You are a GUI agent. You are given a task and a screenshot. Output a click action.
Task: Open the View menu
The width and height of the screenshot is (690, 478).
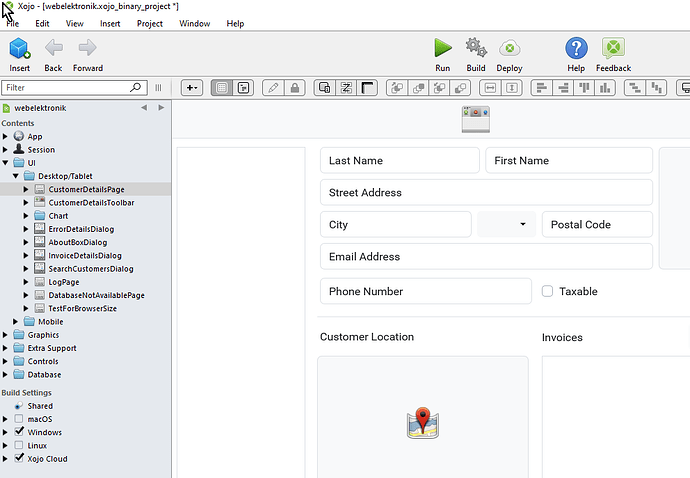click(x=74, y=24)
